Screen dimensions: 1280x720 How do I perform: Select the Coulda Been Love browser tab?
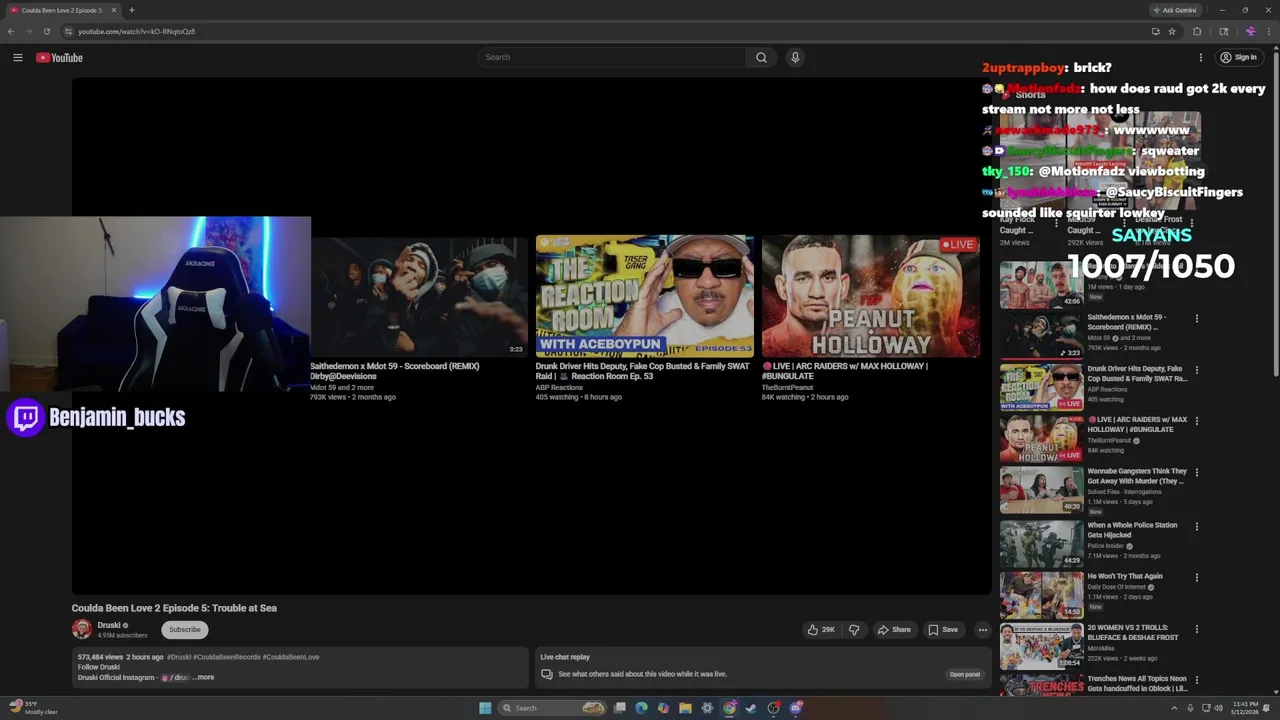pos(62,10)
